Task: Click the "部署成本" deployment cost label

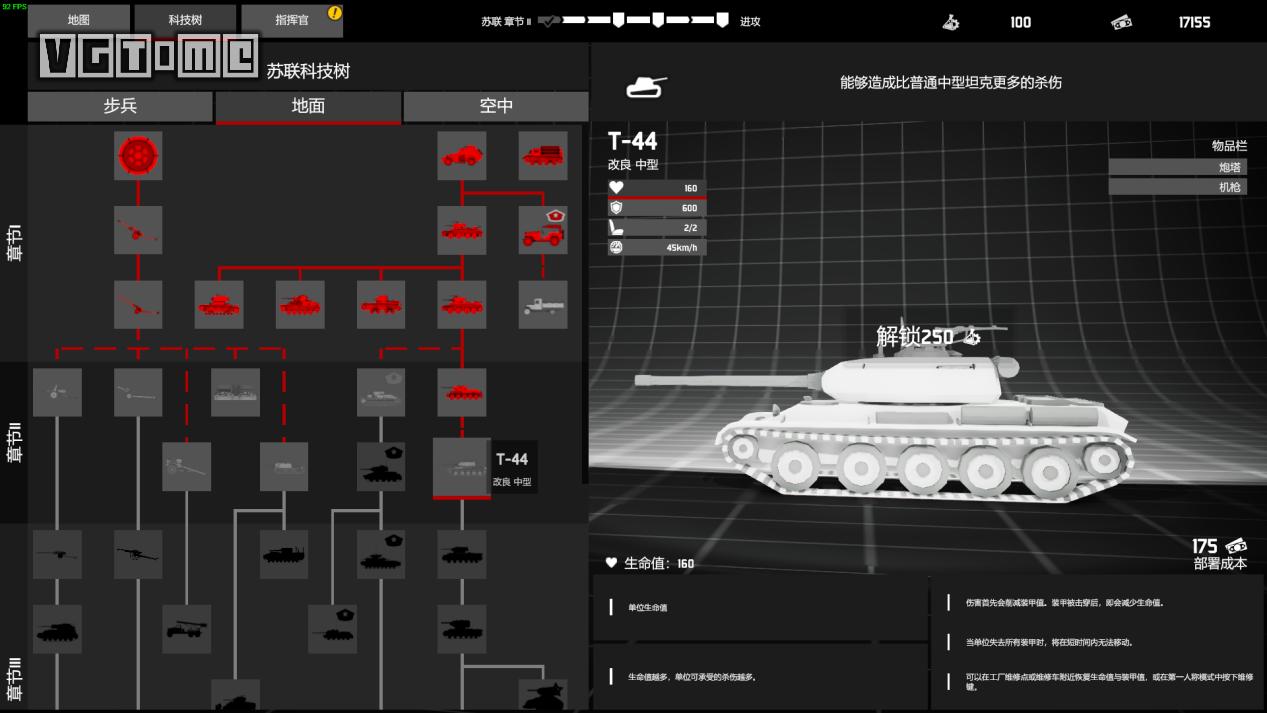Action: click(x=1220, y=563)
